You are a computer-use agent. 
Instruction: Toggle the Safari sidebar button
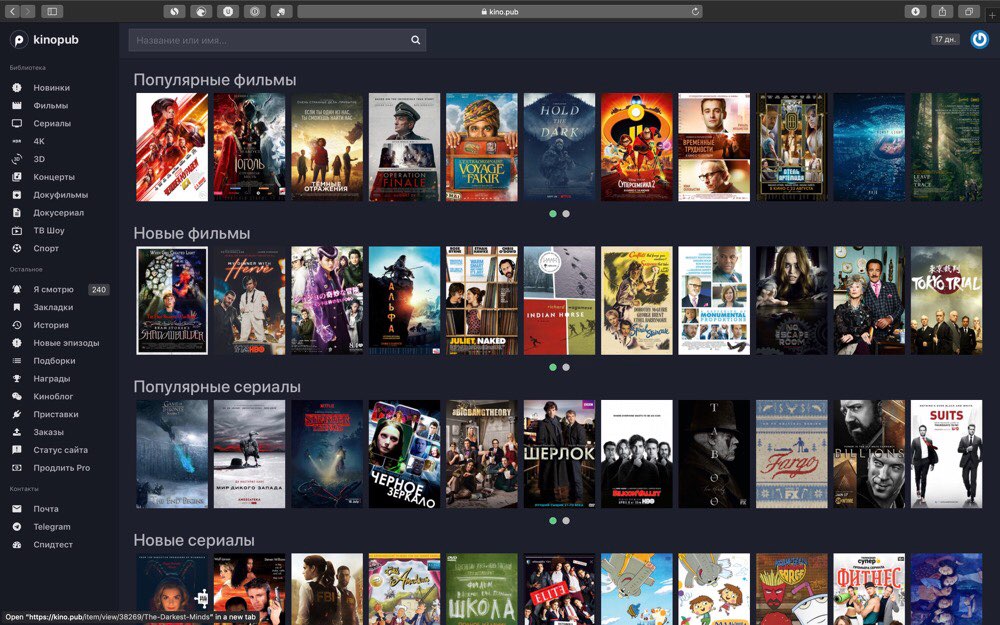[x=52, y=11]
